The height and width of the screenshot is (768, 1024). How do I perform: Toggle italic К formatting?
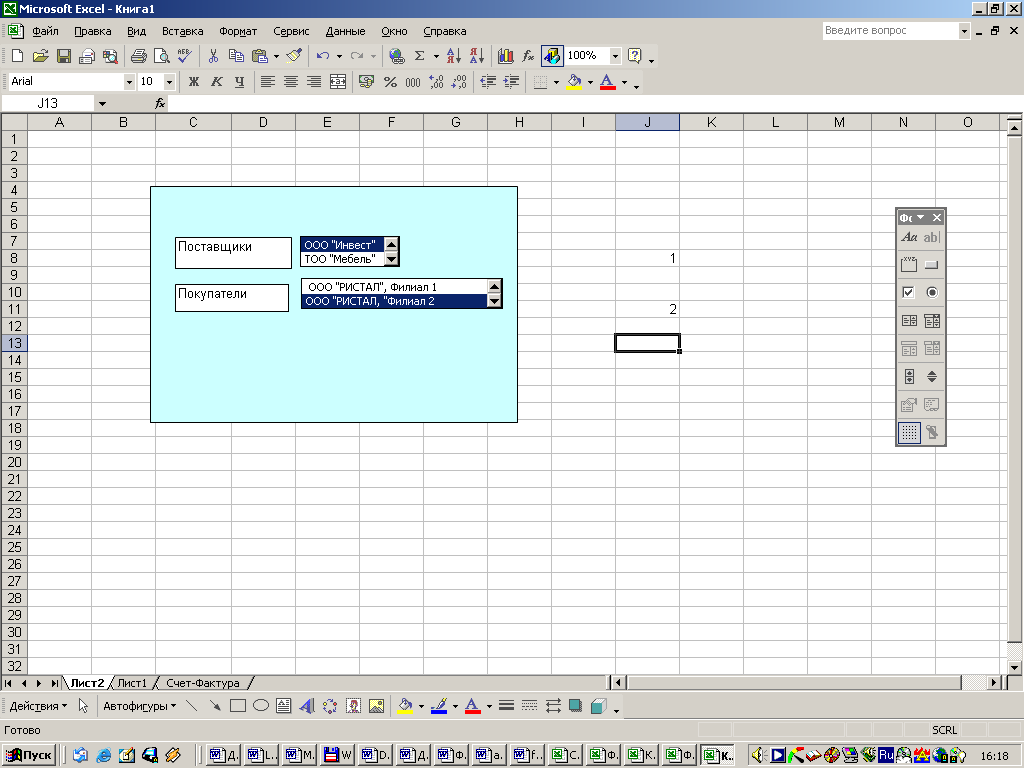[217, 82]
